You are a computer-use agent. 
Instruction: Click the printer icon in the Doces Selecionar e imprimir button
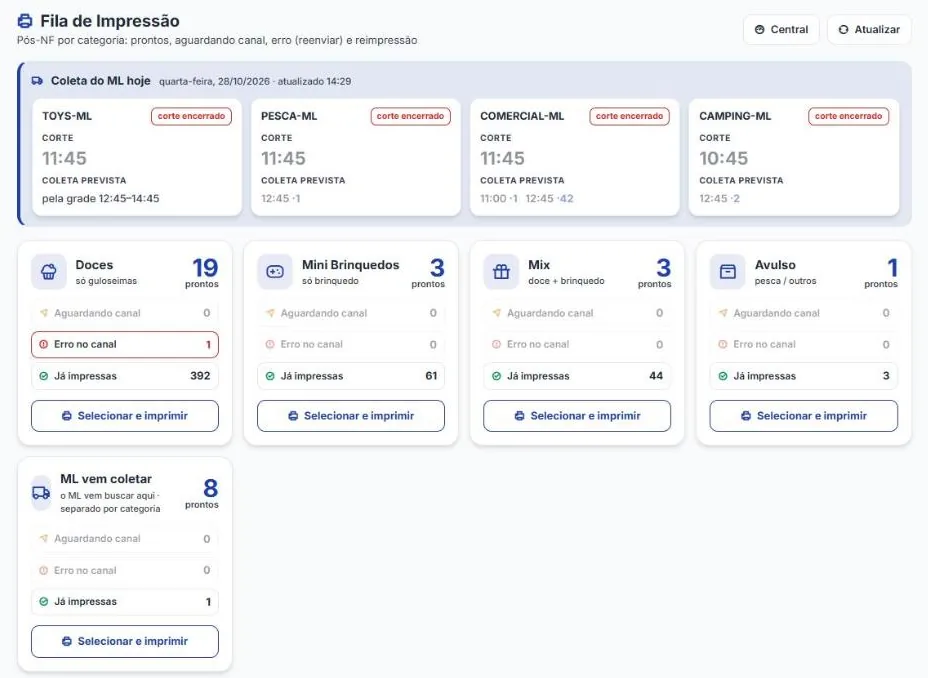click(x=67, y=416)
